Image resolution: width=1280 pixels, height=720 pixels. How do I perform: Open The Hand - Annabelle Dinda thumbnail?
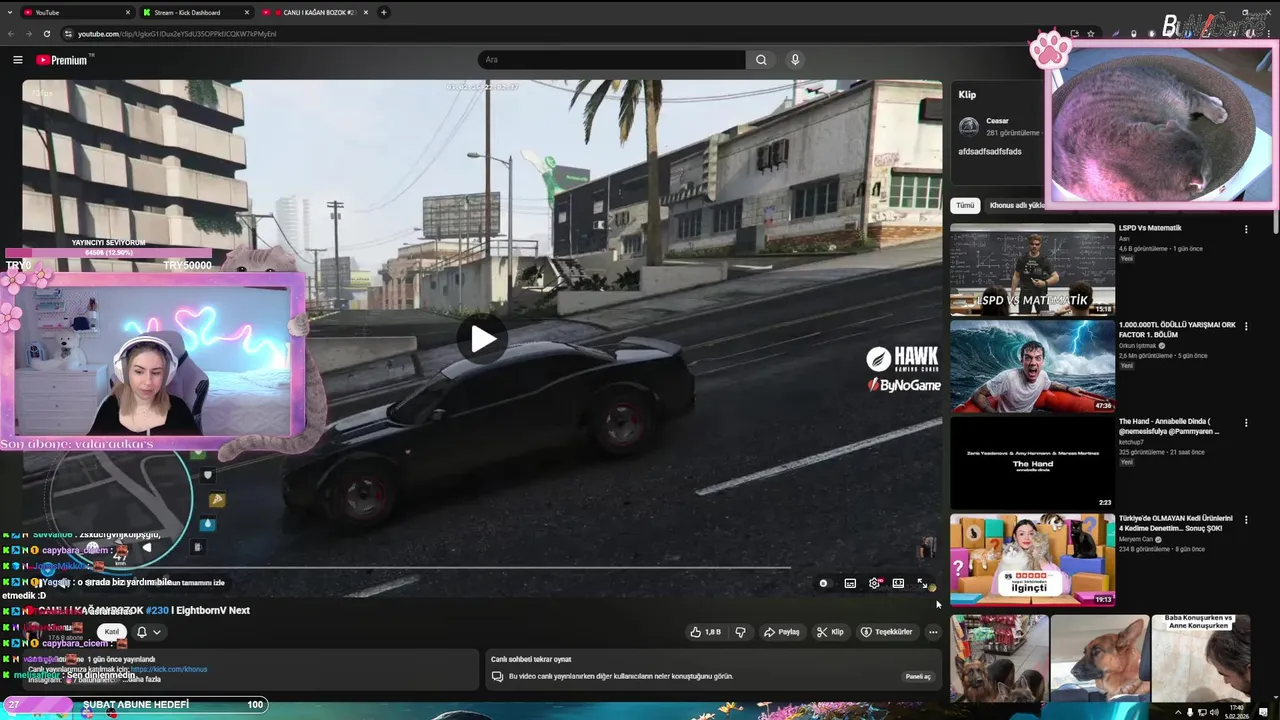coord(1032,463)
